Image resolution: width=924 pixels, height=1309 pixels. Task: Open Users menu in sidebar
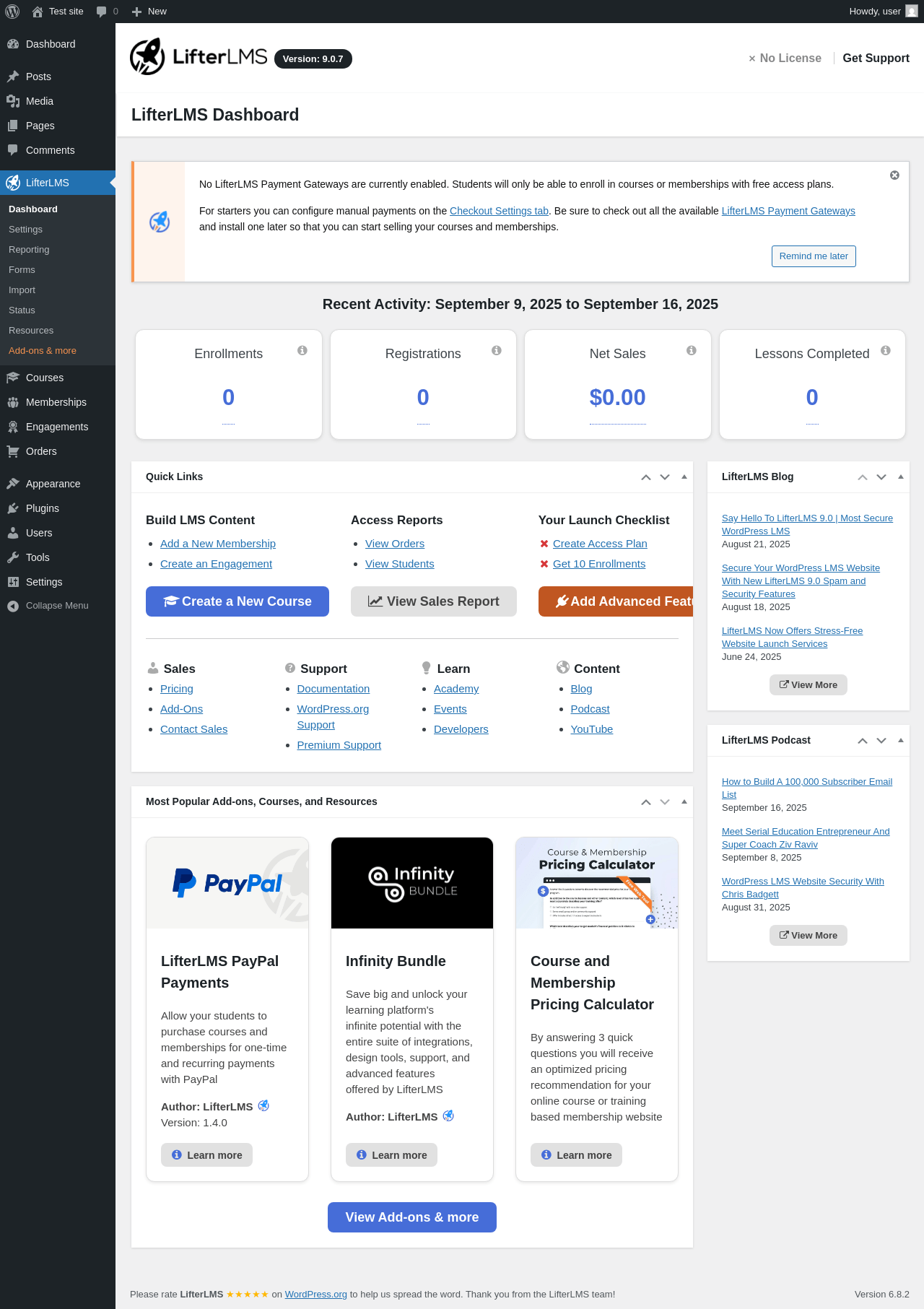click(58, 533)
